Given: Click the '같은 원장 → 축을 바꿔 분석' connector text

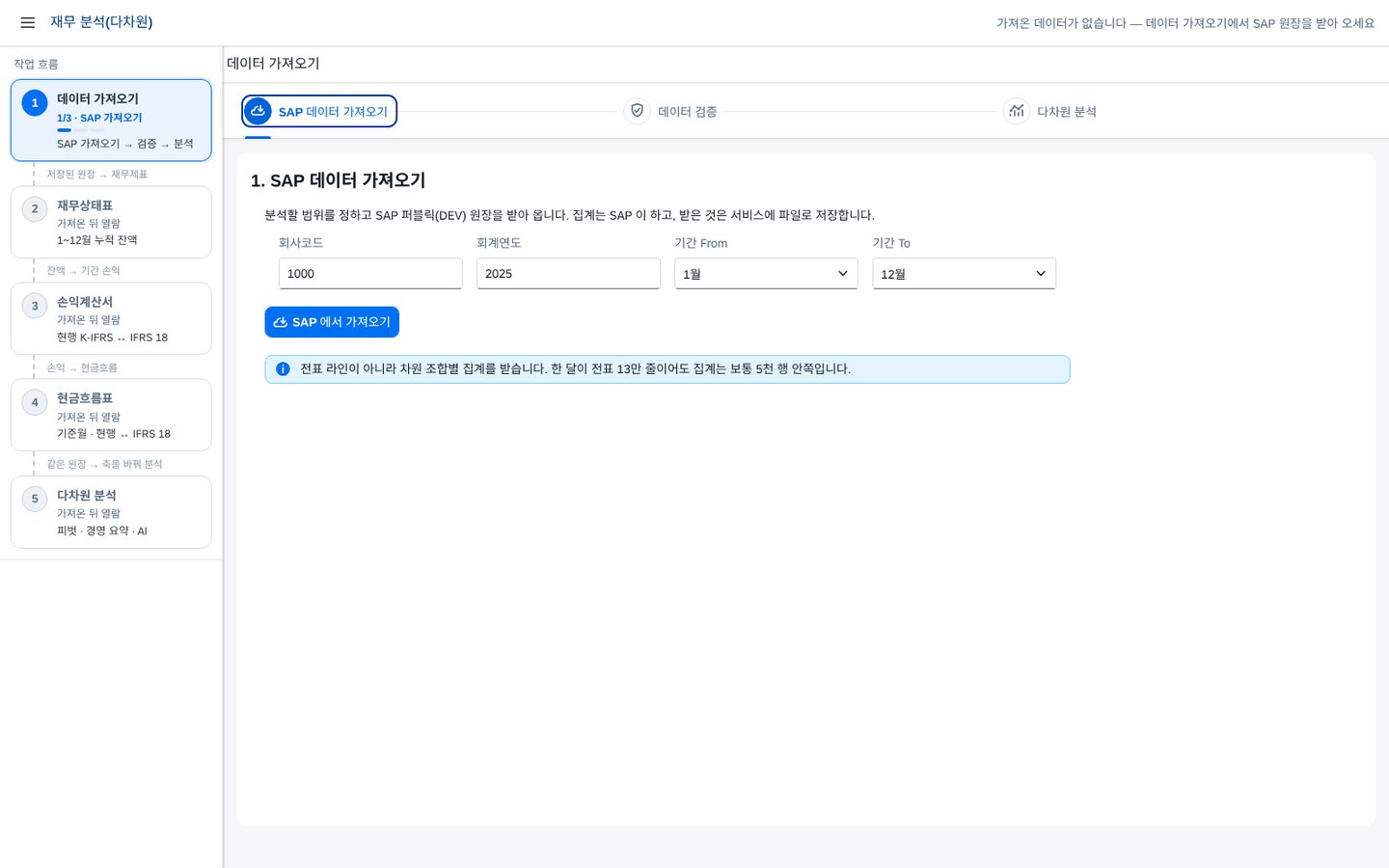Looking at the screenshot, I should click(105, 465).
